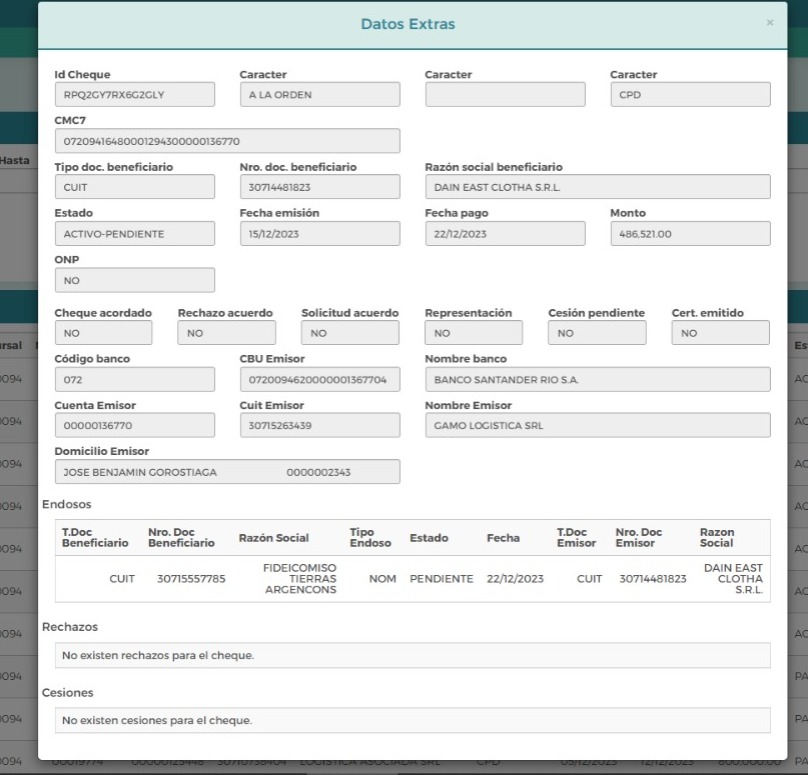Click the Estado column header in Endosos

pos(429,537)
